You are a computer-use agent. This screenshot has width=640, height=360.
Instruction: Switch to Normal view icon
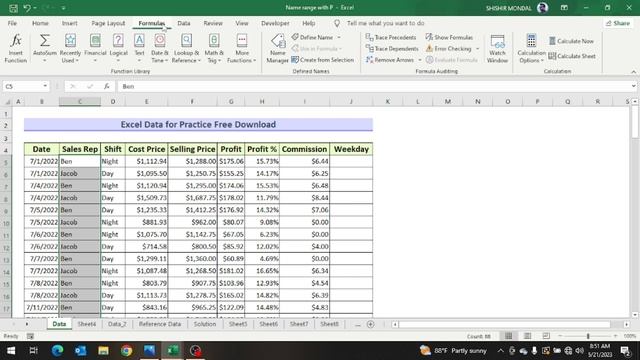509,336
